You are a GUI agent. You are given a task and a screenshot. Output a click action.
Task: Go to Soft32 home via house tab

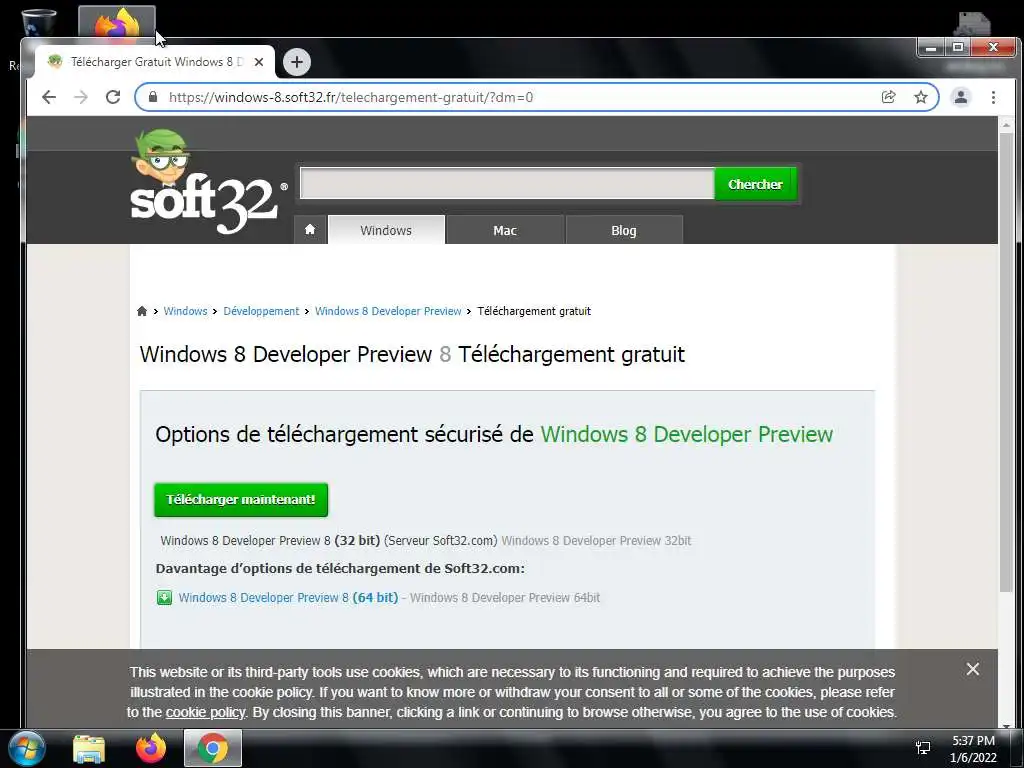(x=310, y=230)
